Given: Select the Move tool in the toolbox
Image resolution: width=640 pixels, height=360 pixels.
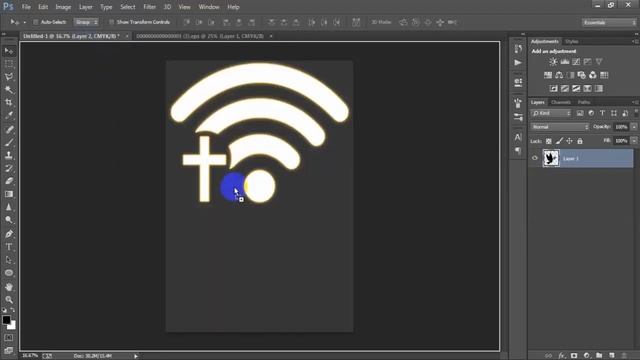Looking at the screenshot, I should click(x=9, y=51).
